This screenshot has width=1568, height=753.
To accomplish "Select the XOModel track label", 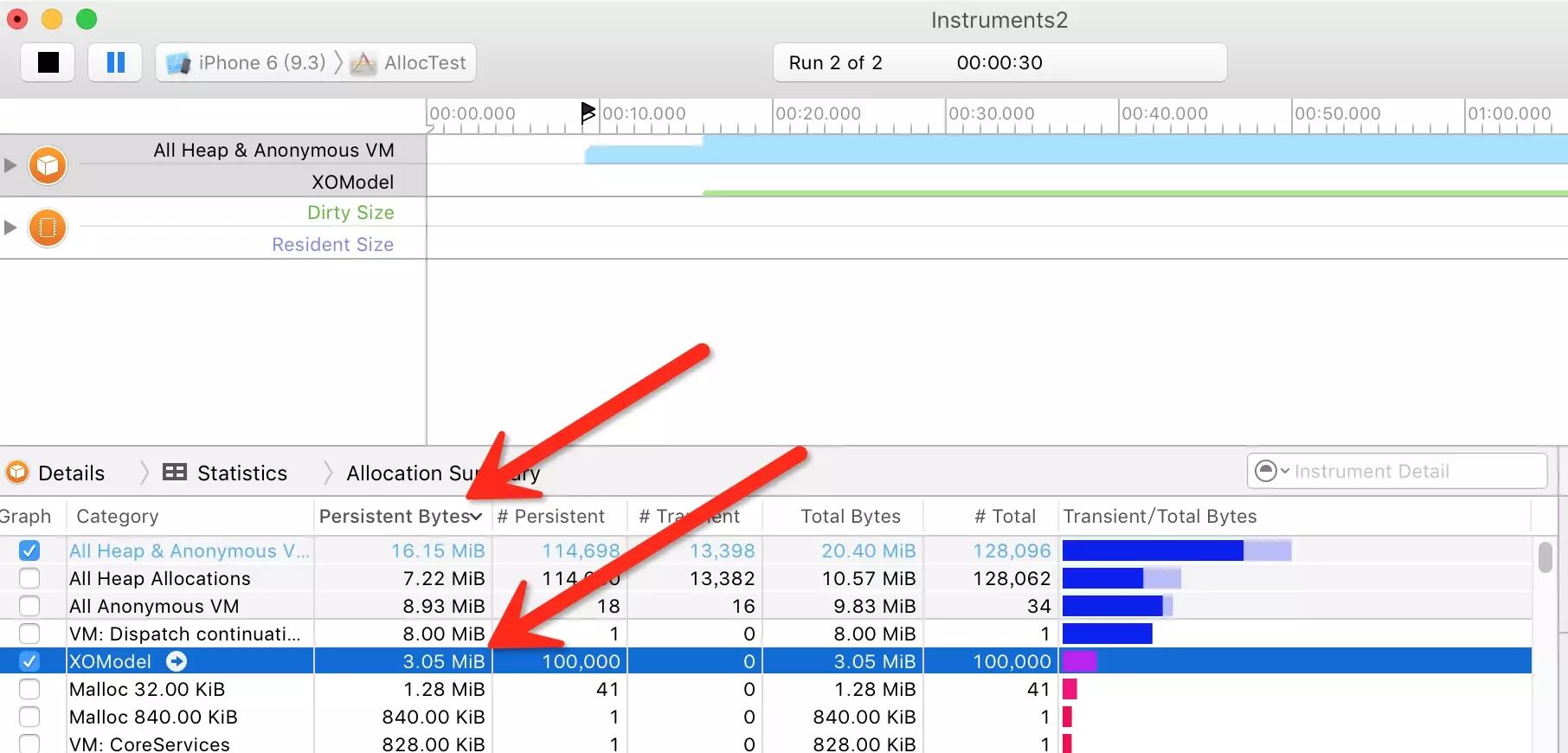I will pyautogui.click(x=353, y=182).
